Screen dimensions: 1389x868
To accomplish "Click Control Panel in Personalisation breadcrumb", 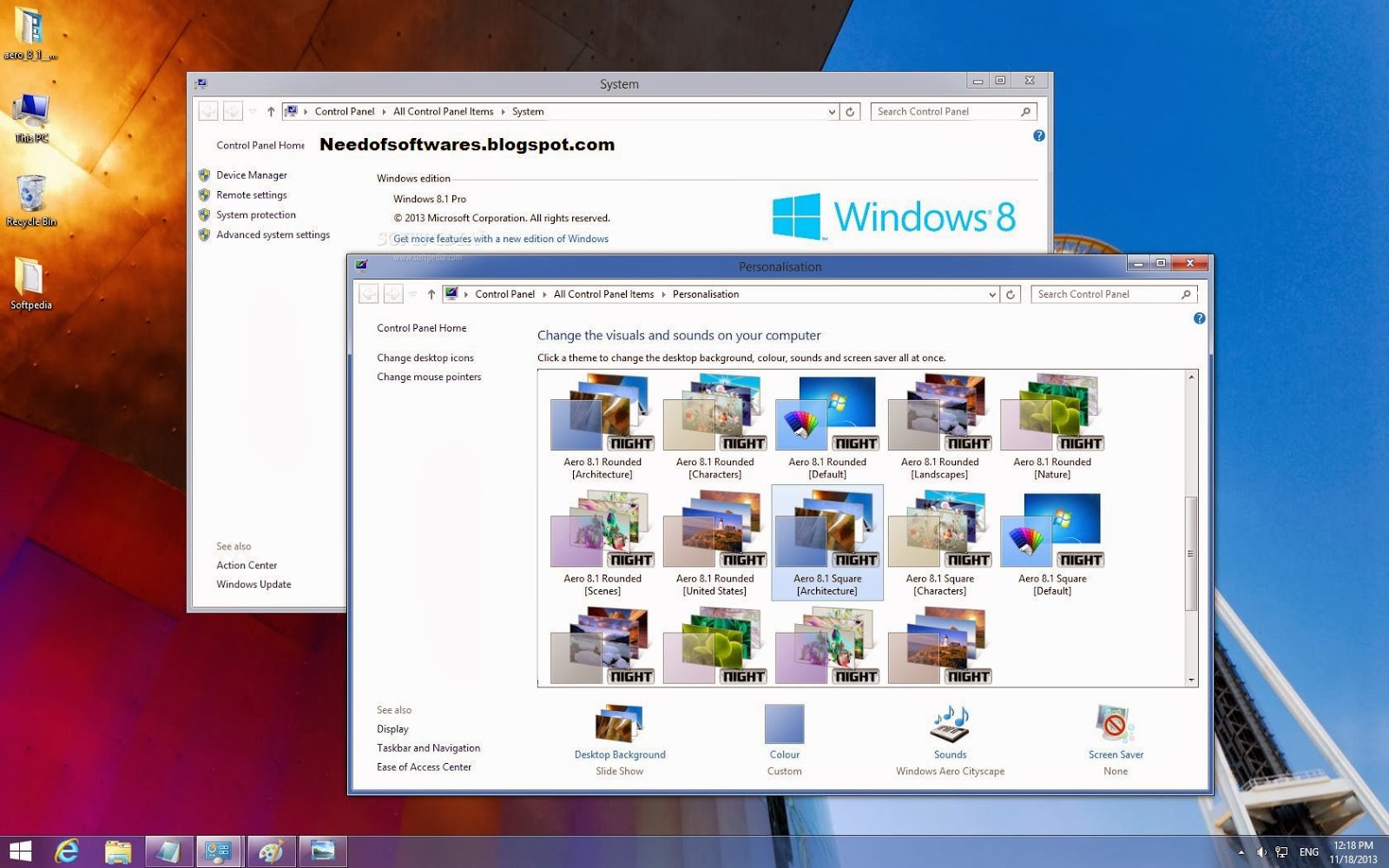I will (504, 294).
